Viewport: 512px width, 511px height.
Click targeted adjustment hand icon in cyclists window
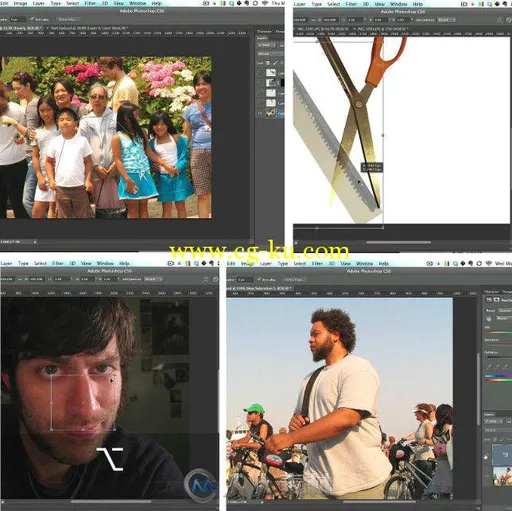(x=488, y=319)
